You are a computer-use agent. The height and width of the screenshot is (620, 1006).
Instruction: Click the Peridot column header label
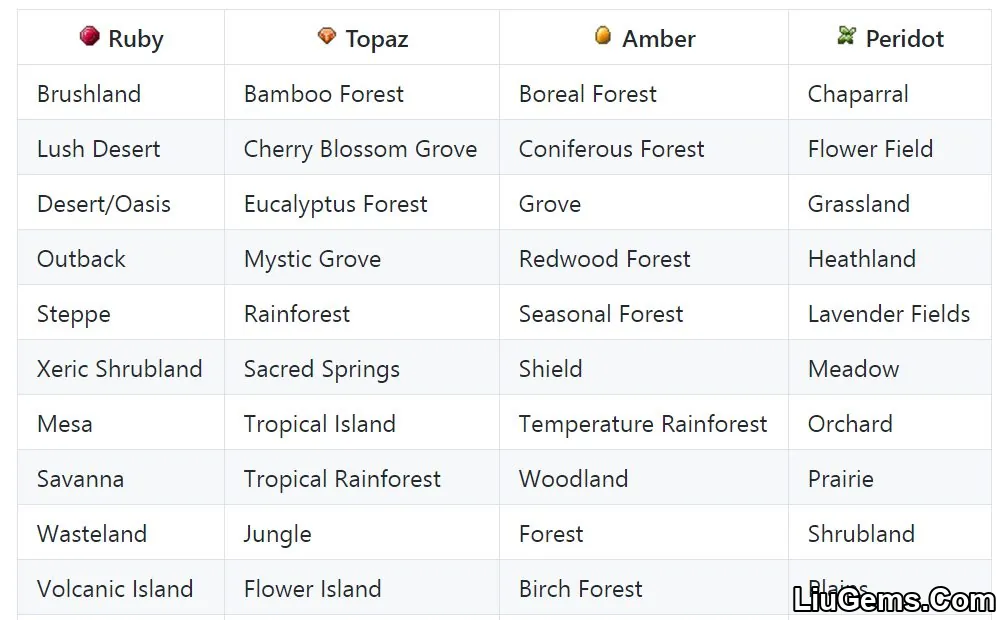point(905,39)
